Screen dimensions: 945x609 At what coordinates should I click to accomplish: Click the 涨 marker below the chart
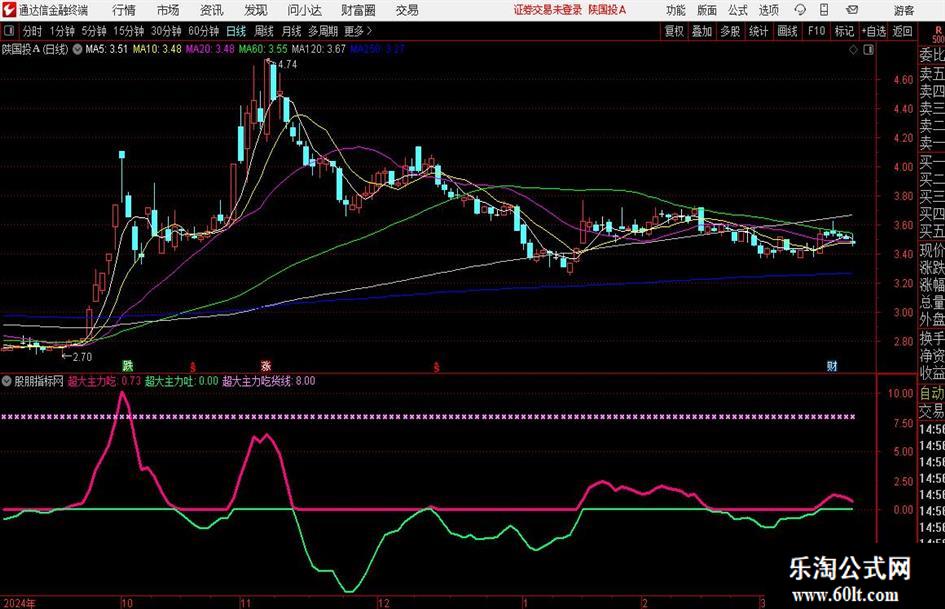pos(266,365)
